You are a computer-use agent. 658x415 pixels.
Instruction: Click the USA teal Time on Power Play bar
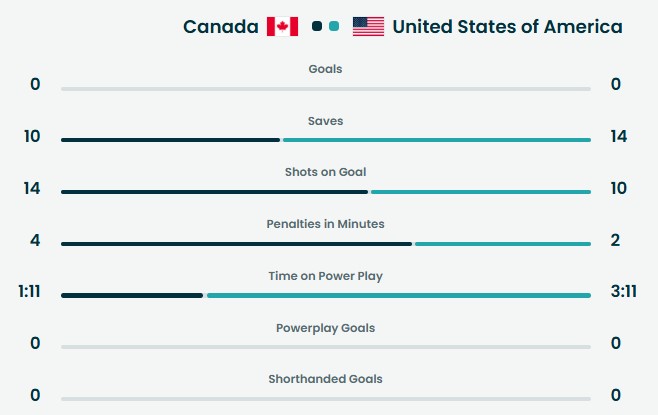click(x=398, y=295)
